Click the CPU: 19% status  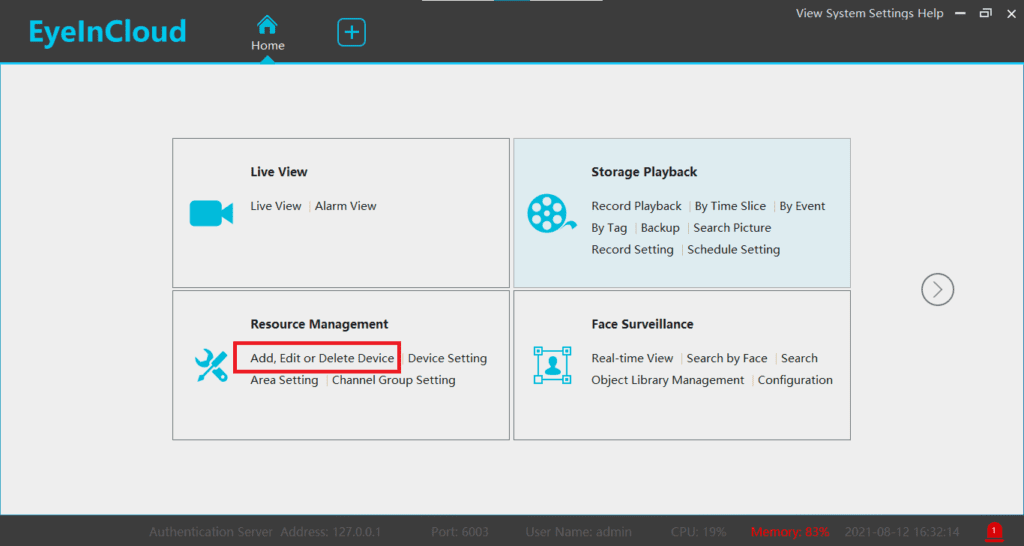698,532
